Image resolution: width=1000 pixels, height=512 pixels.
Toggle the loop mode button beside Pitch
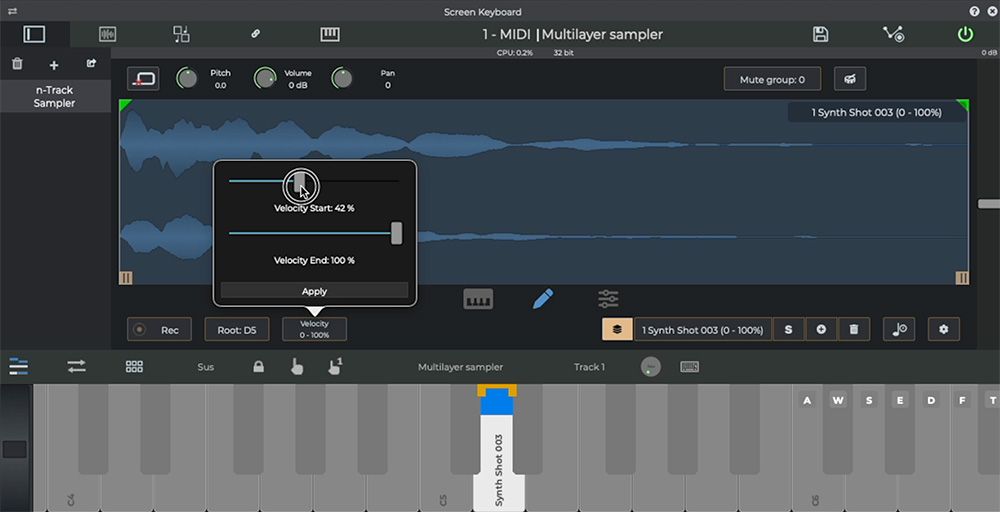tap(143, 79)
